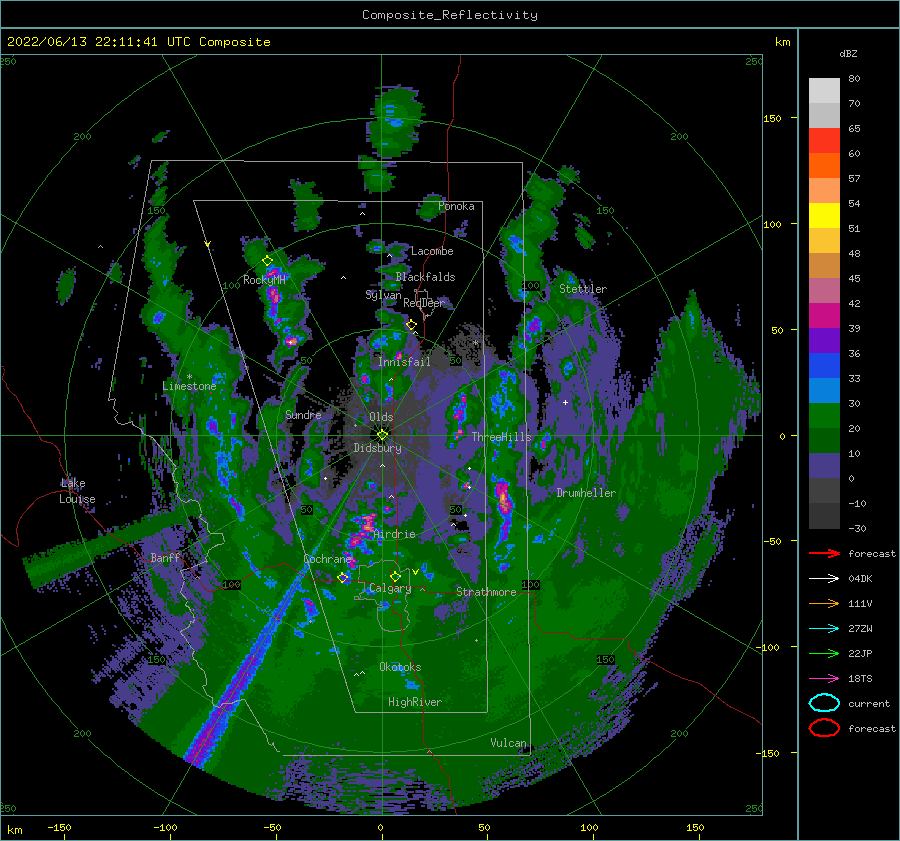
Task: Click the red forecast arrow in legend
Action: click(824, 553)
